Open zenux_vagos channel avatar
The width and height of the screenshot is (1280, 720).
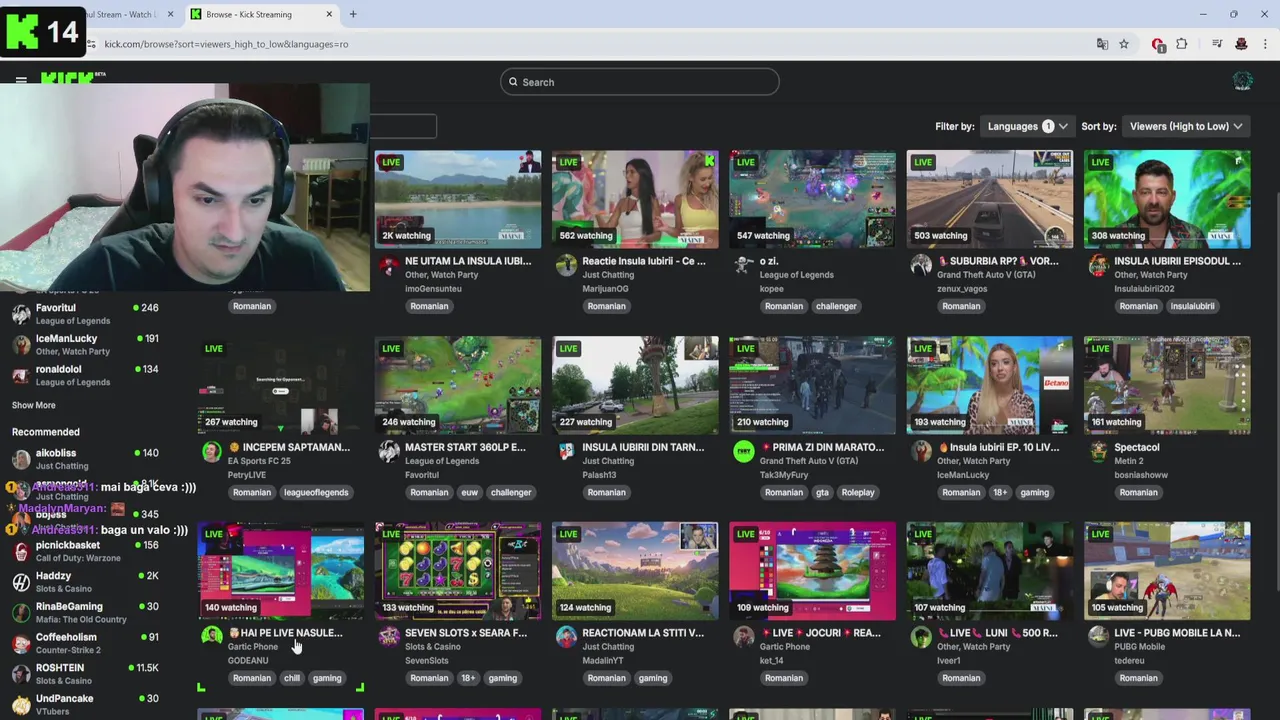[921, 265]
